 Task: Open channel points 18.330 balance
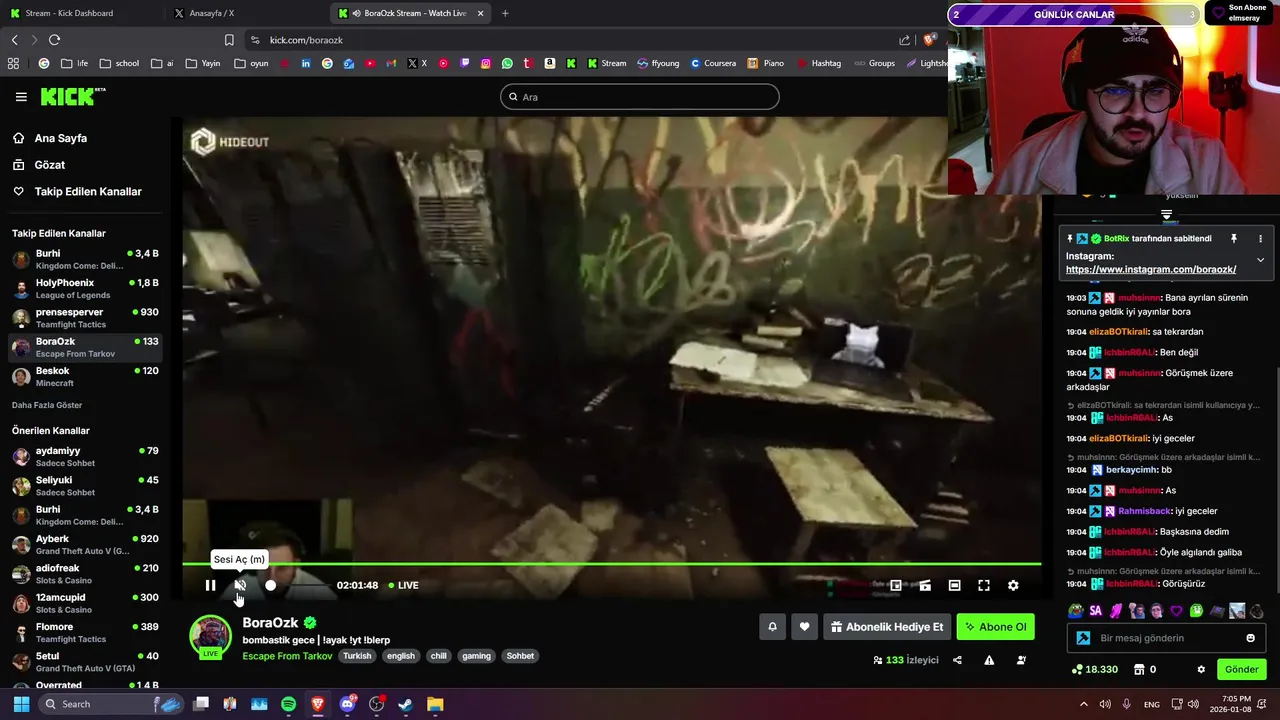(1094, 669)
